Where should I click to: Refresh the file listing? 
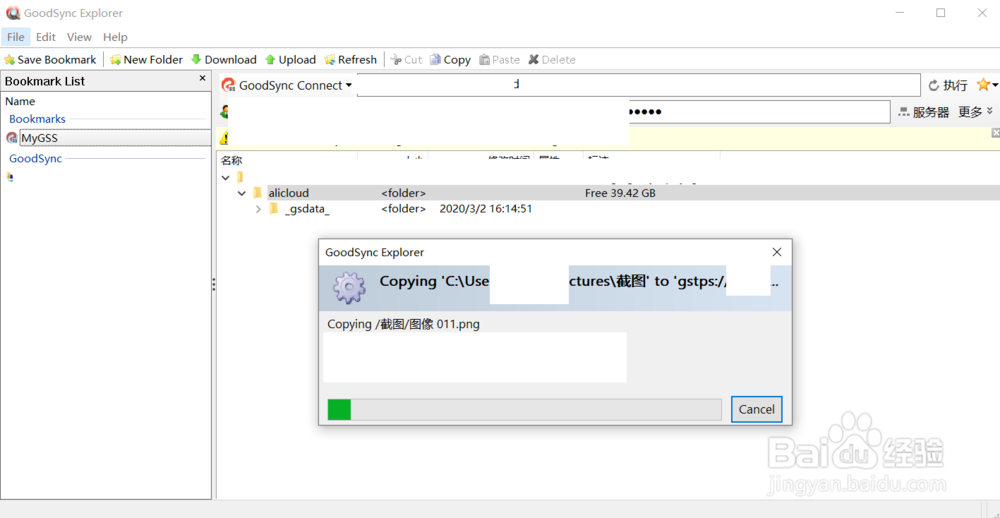(x=350, y=59)
